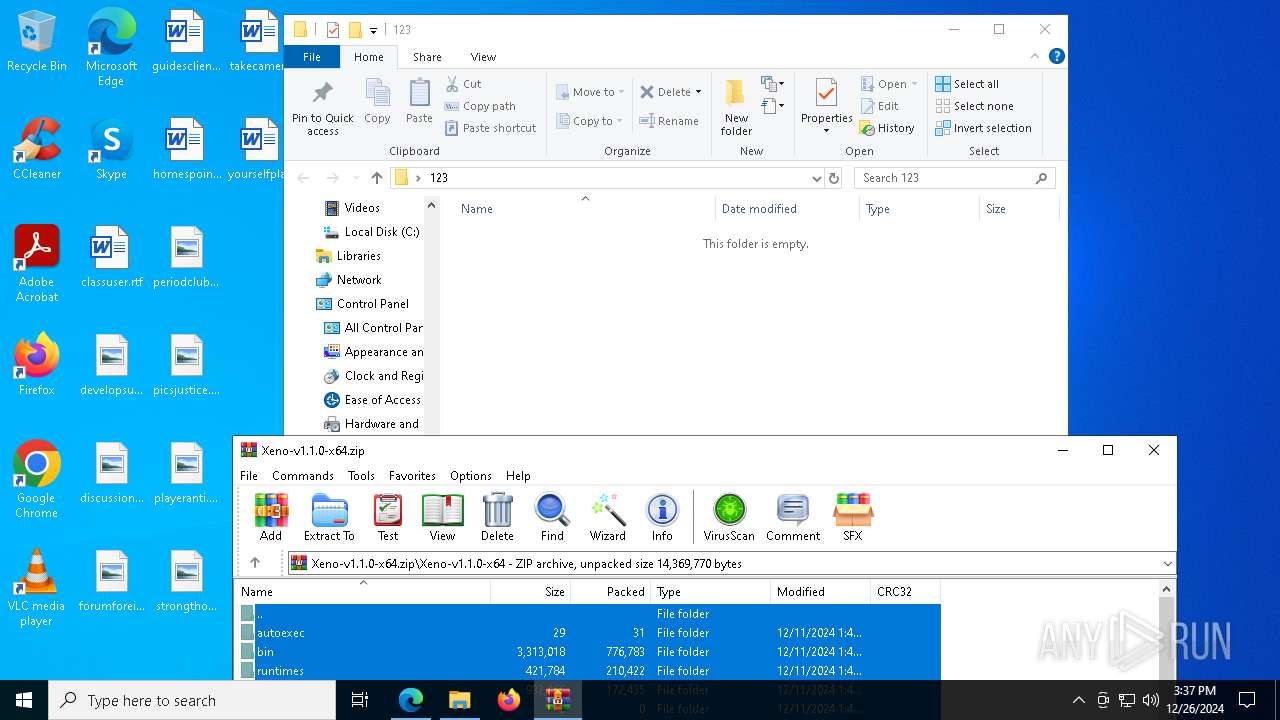Open the Copy to dropdown

(x=590, y=121)
